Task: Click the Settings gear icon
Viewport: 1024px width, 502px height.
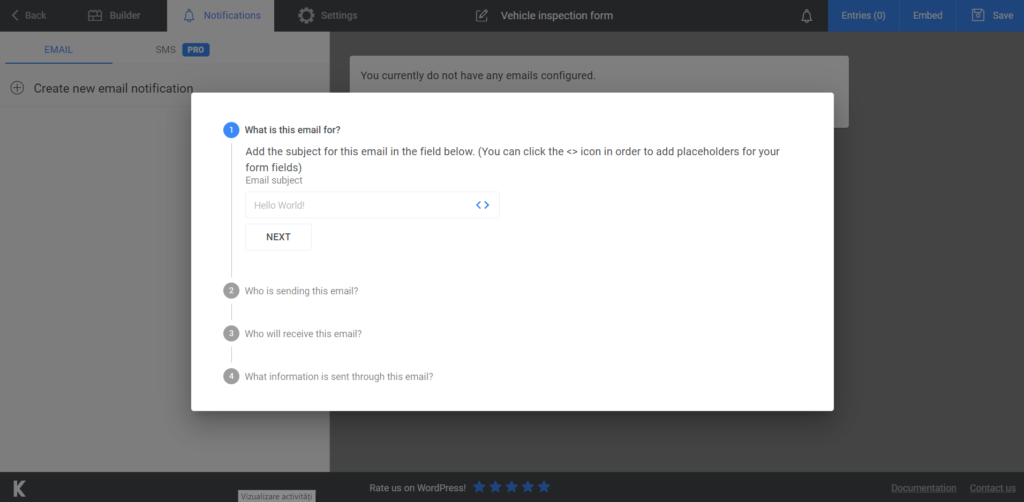Action: tap(306, 16)
